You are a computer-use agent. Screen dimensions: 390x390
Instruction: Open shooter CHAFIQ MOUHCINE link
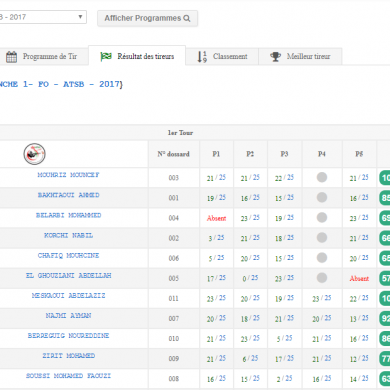[68, 255]
